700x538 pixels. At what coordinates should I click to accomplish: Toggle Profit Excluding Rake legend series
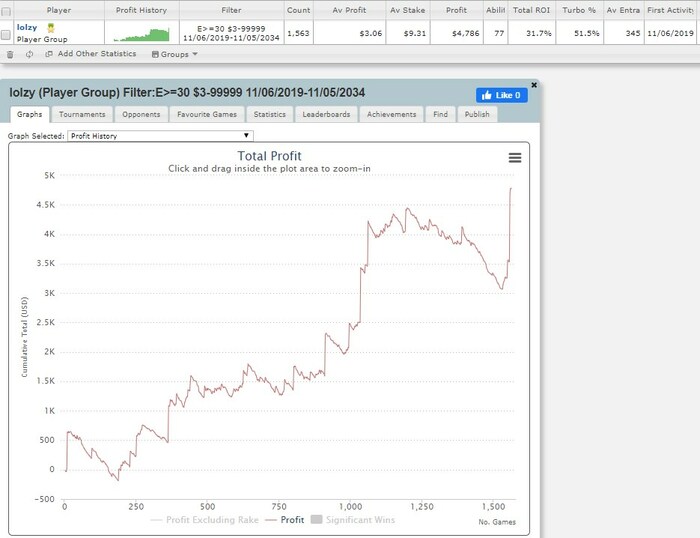tap(205, 520)
